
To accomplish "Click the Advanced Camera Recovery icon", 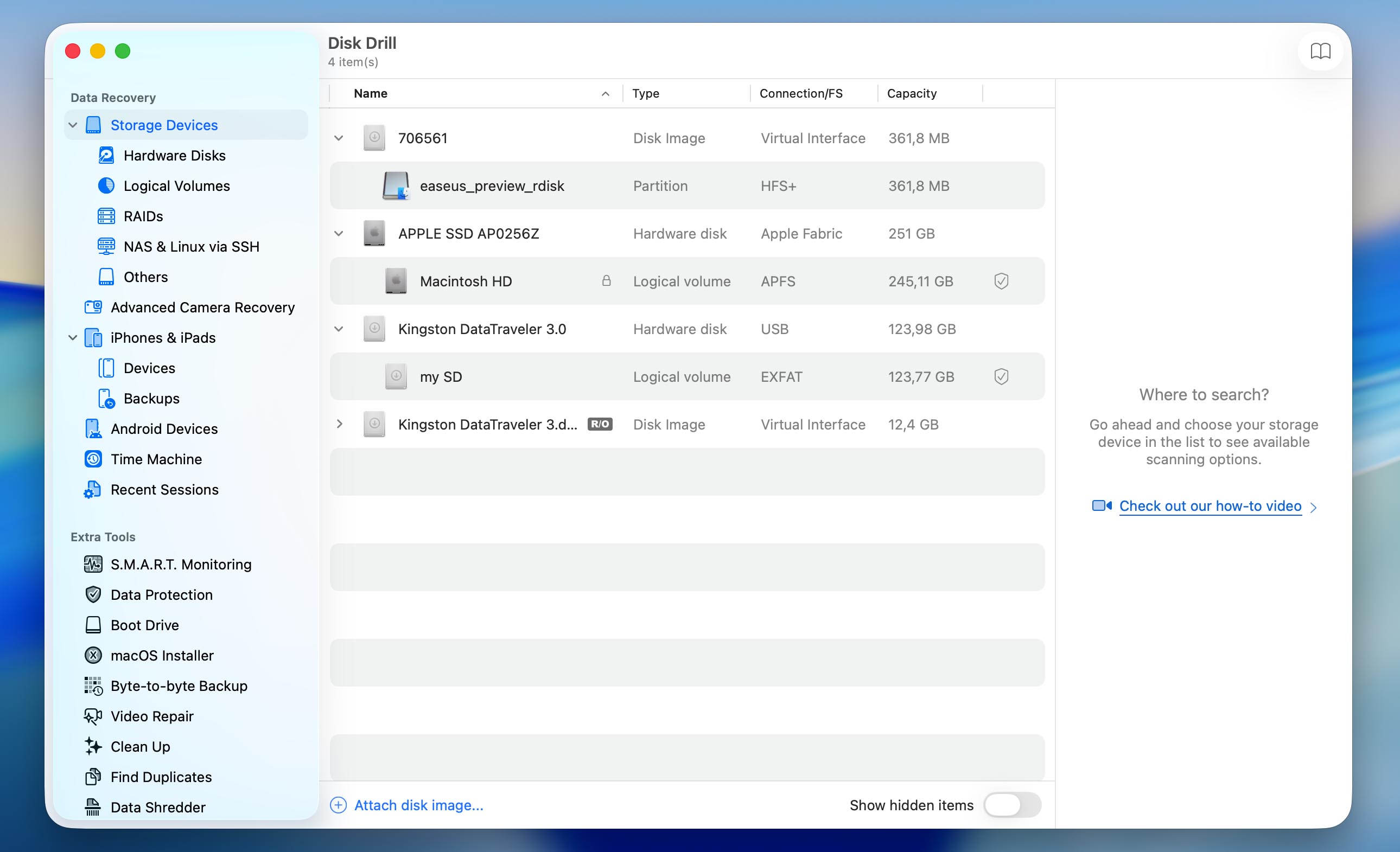I will [93, 308].
